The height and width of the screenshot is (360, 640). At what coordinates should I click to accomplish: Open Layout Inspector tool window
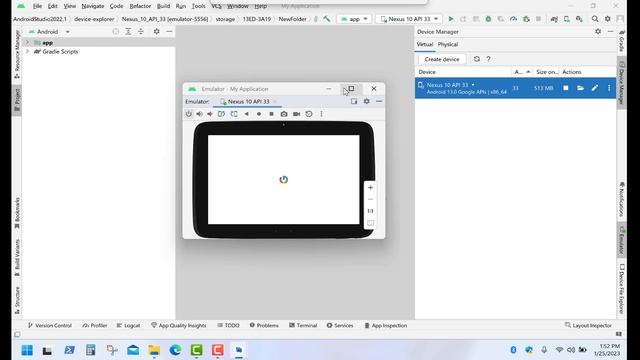[x=588, y=325]
